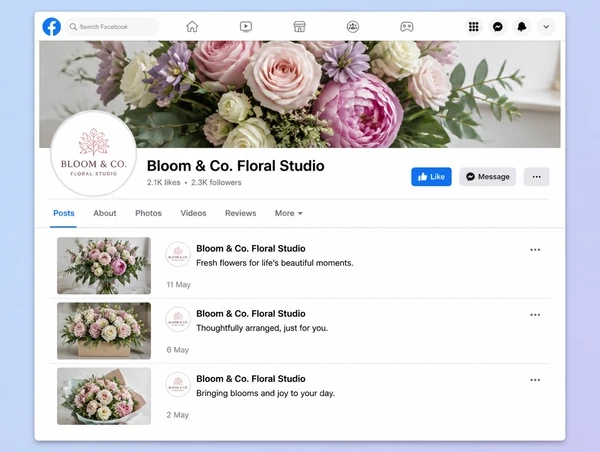Click the Facebook logo

(52, 27)
